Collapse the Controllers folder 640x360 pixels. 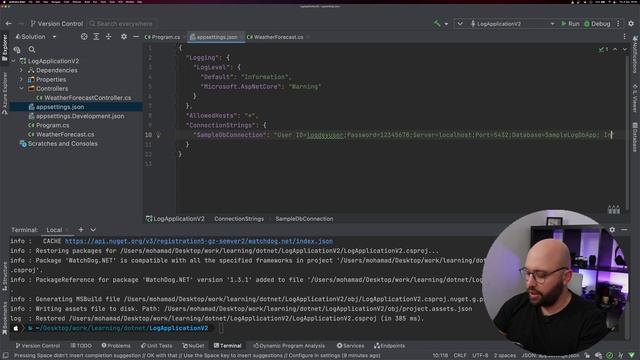pyautogui.click(x=22, y=89)
